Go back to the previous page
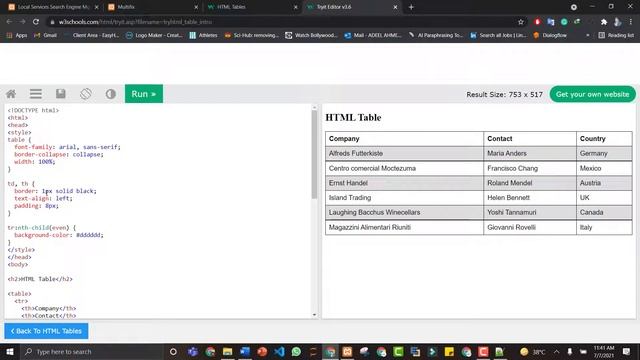 click(9, 22)
